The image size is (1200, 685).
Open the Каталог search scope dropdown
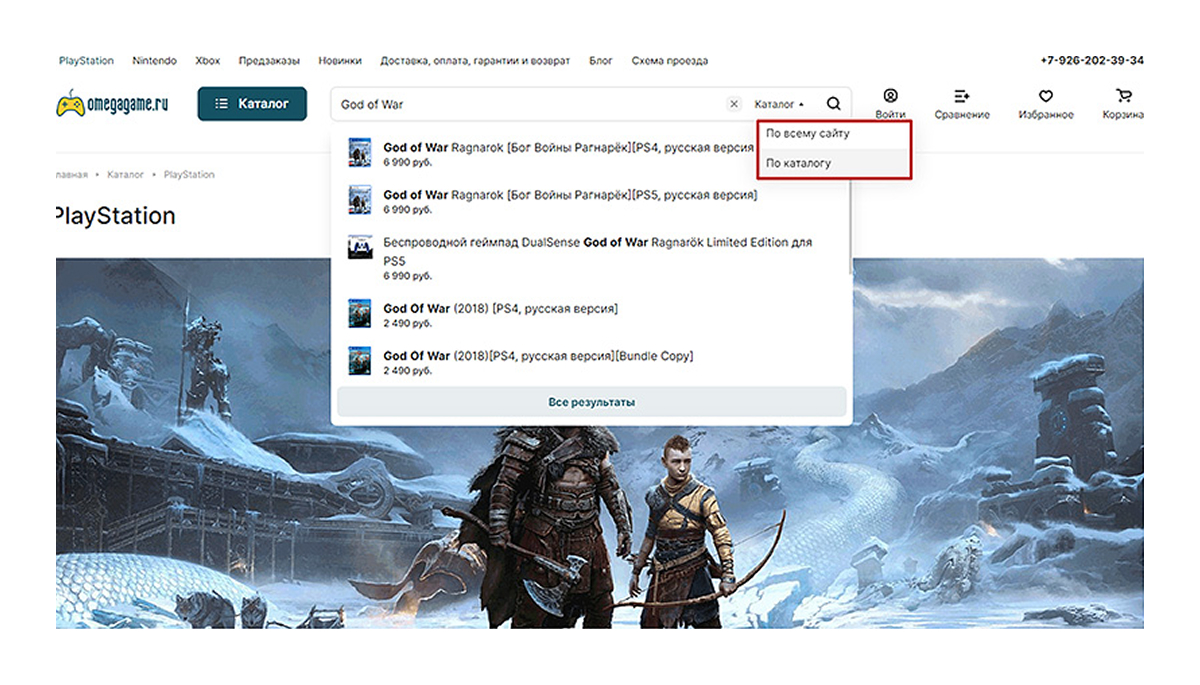[779, 104]
